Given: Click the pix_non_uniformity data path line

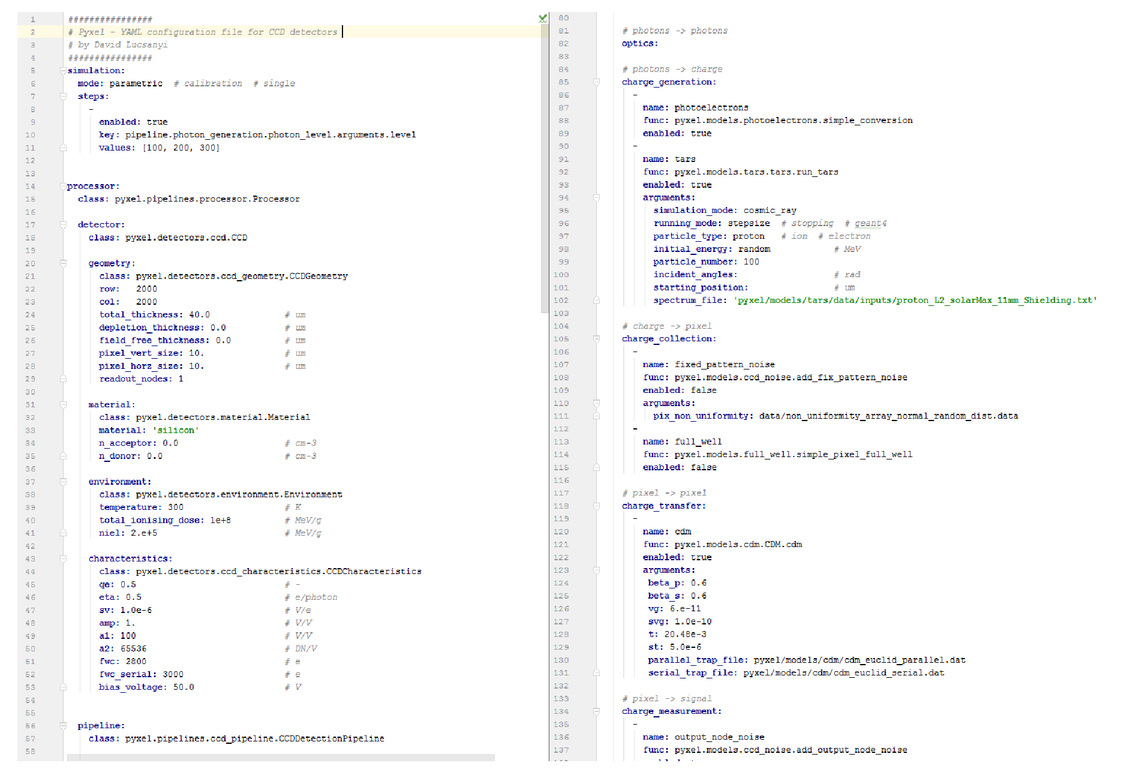Looking at the screenshot, I should coord(836,416).
